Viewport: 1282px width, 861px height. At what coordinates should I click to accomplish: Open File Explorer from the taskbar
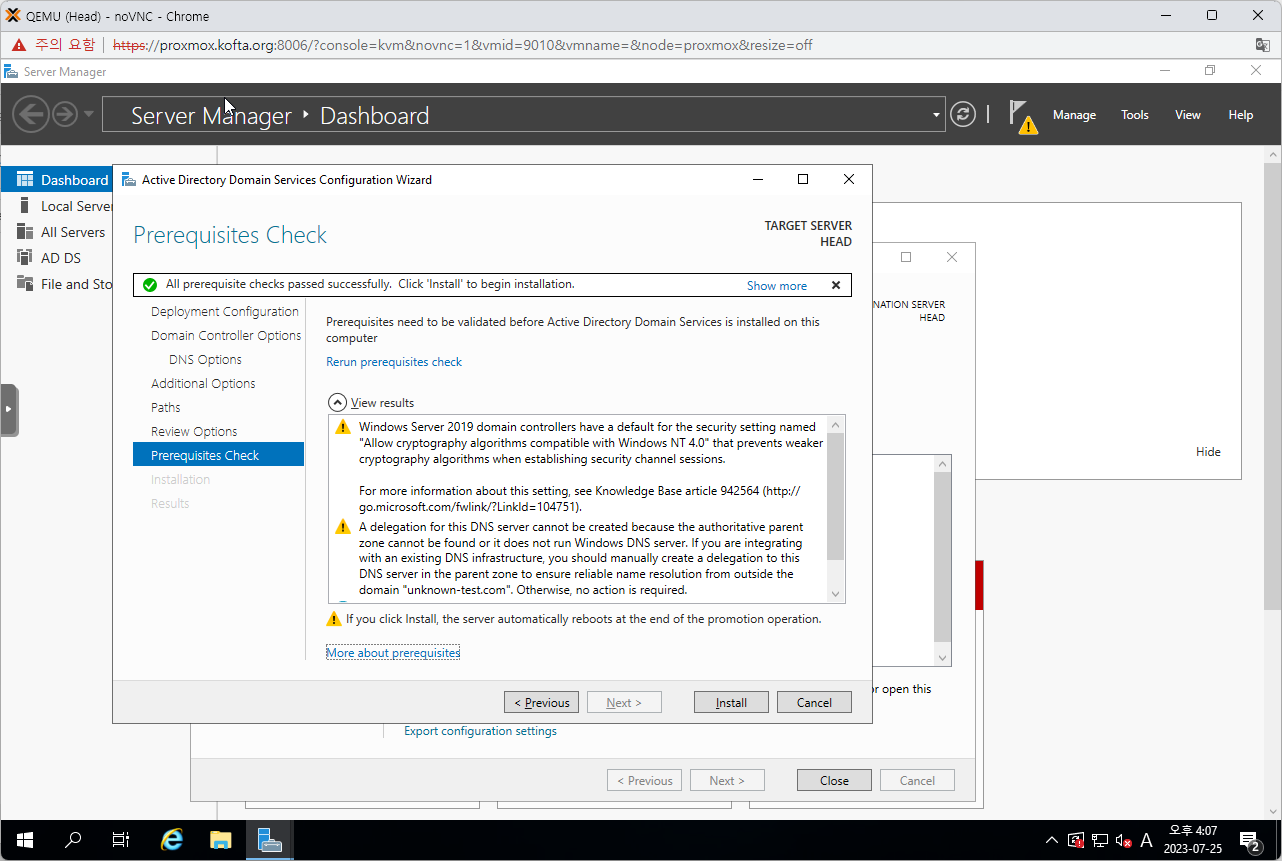[220, 840]
